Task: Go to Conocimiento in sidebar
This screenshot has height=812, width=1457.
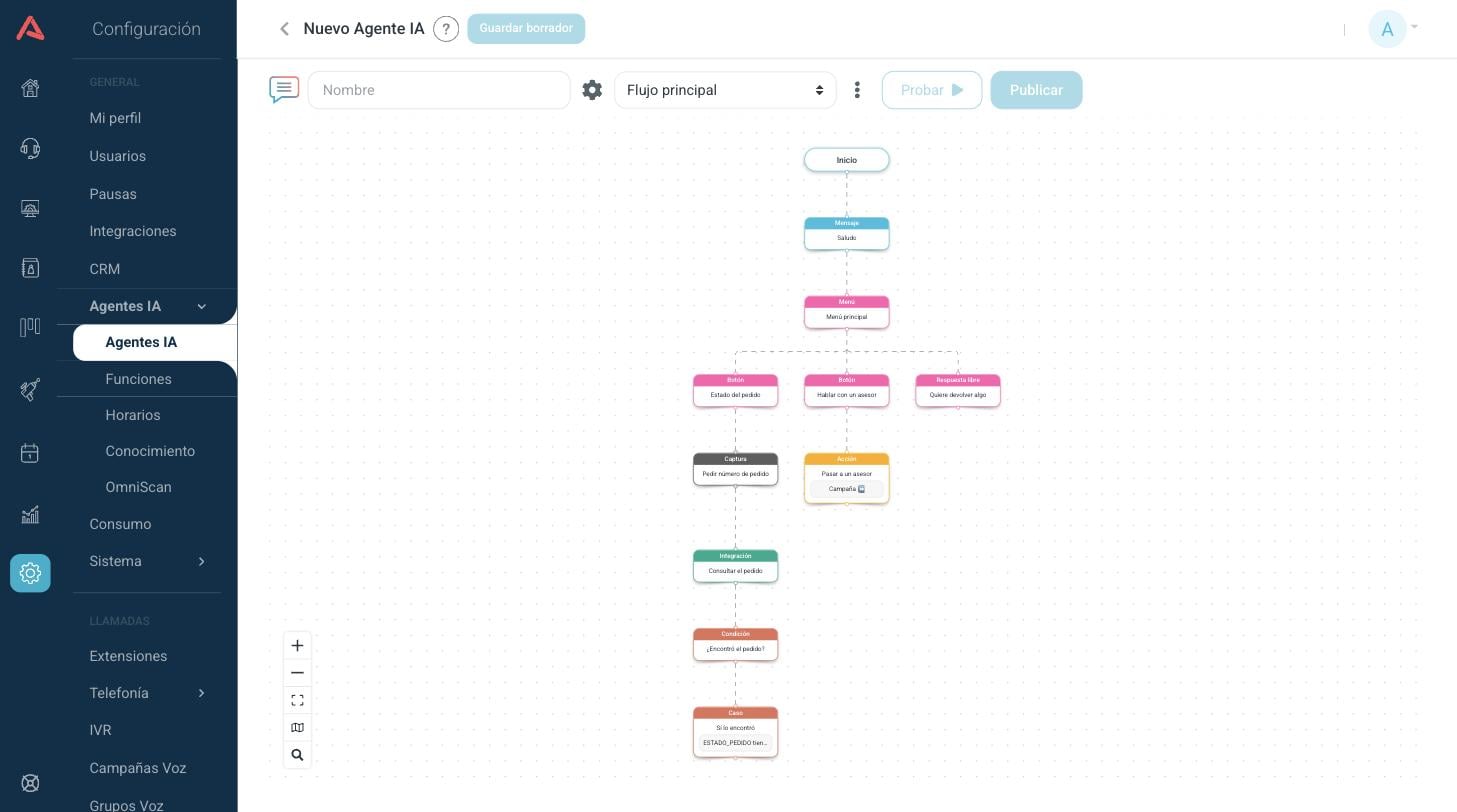Action: 150,451
